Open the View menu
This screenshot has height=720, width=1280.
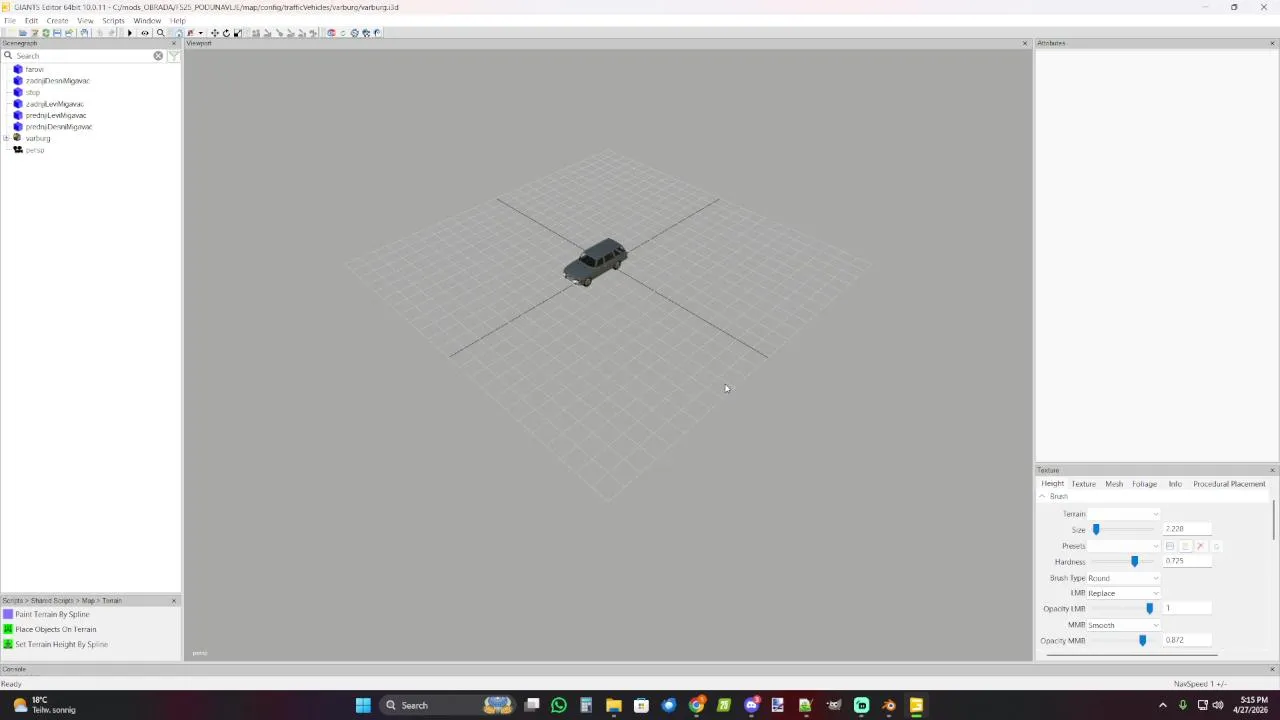85,20
